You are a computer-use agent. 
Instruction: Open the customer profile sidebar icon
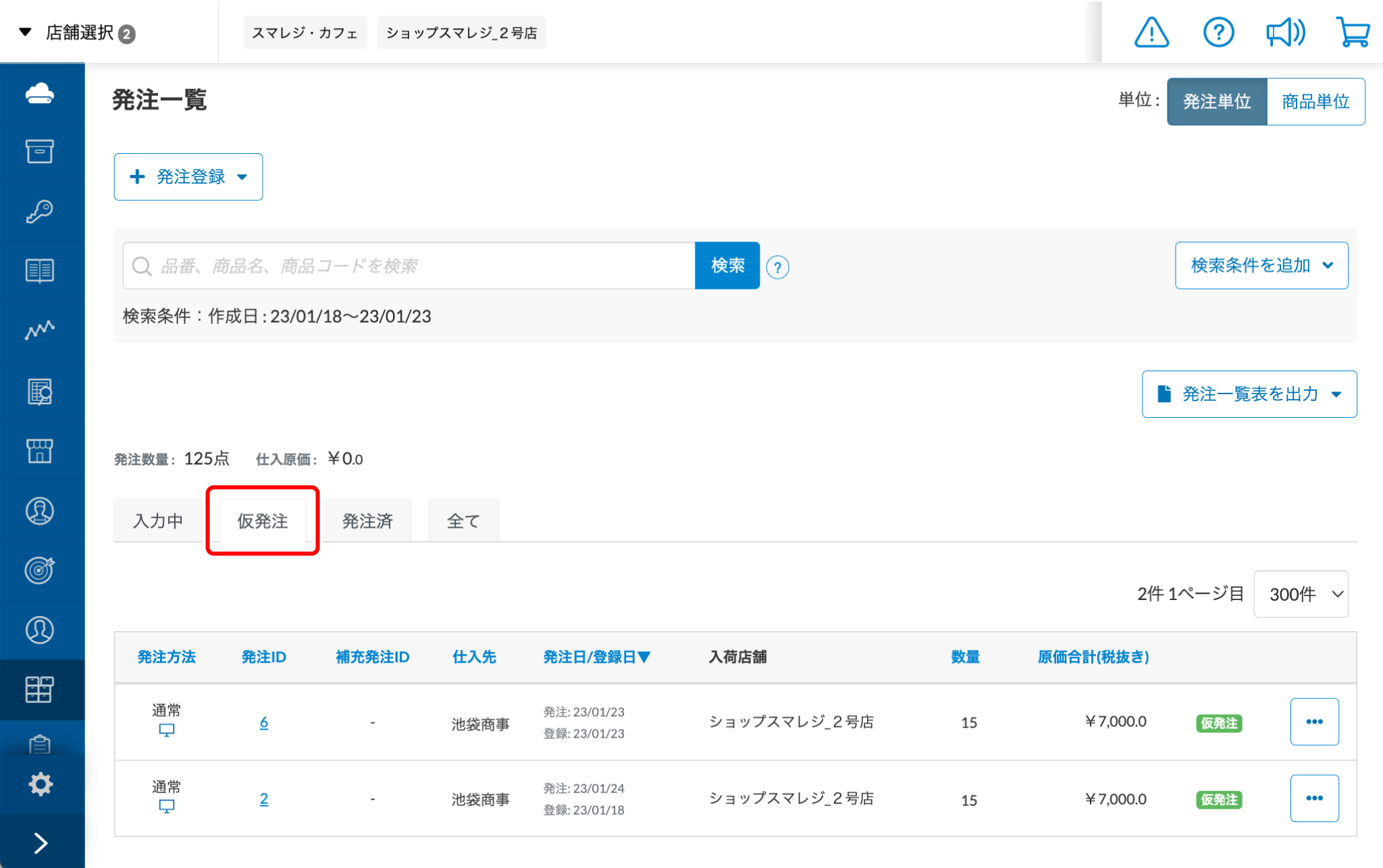(x=41, y=511)
